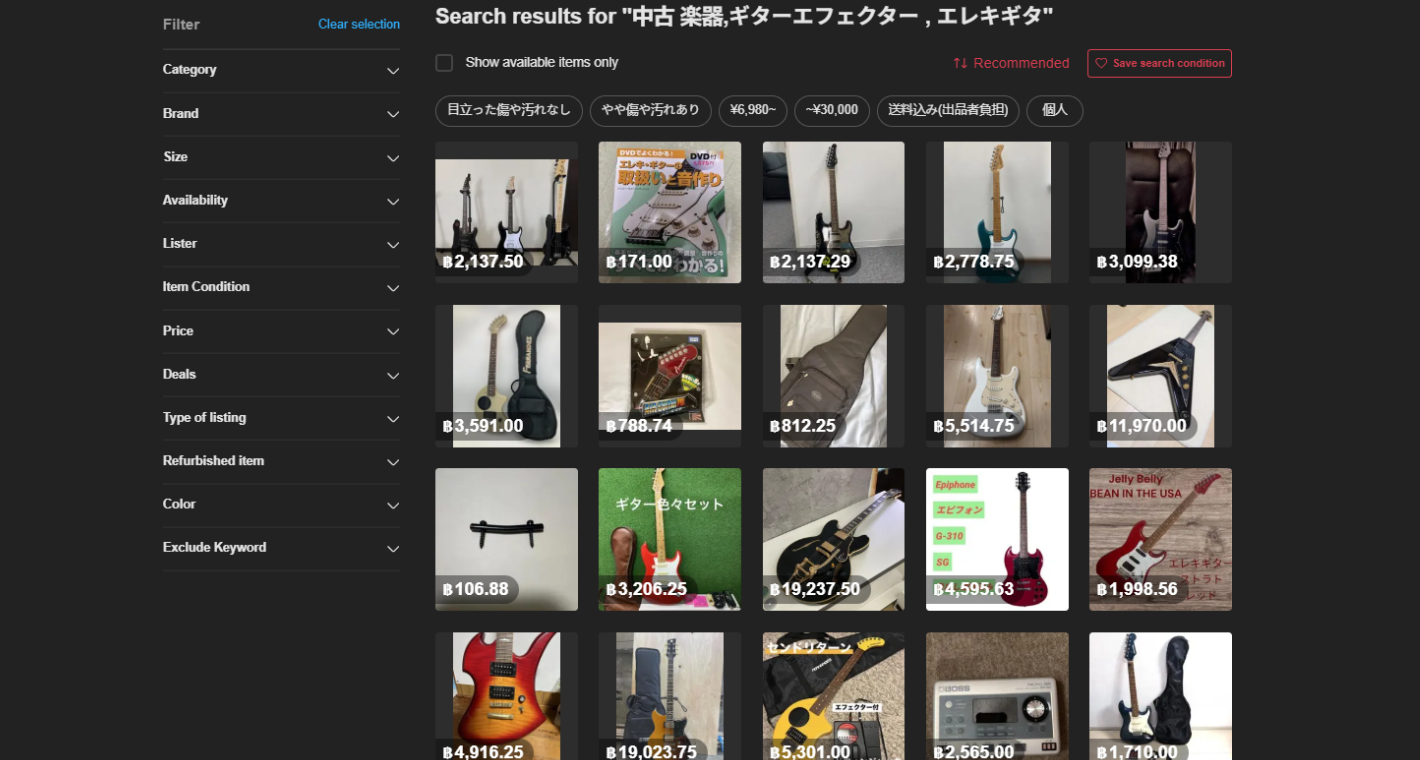Open the ฿171.00 guitar DVD listing

[x=669, y=212]
